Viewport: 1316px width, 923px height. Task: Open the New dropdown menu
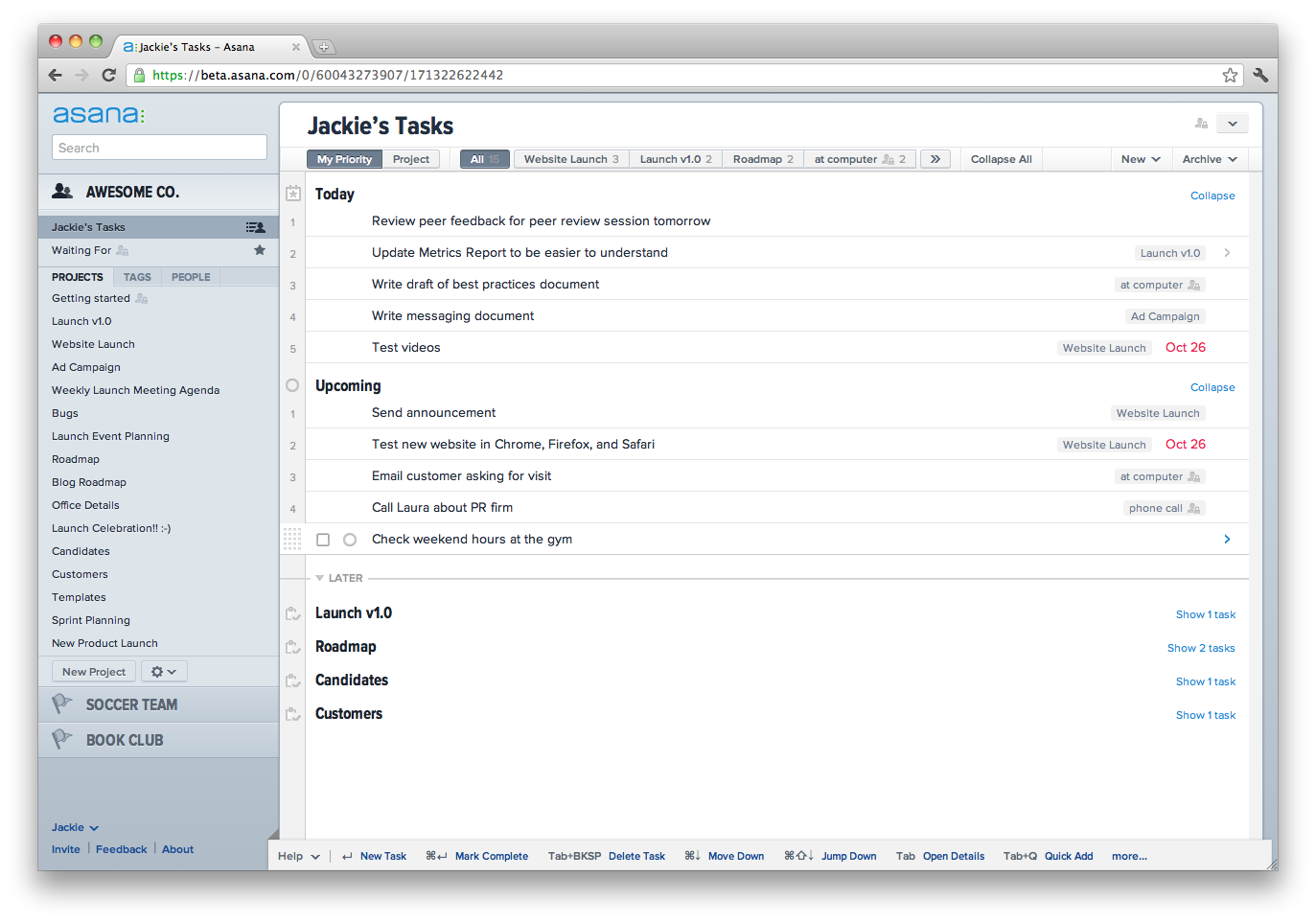[1140, 159]
